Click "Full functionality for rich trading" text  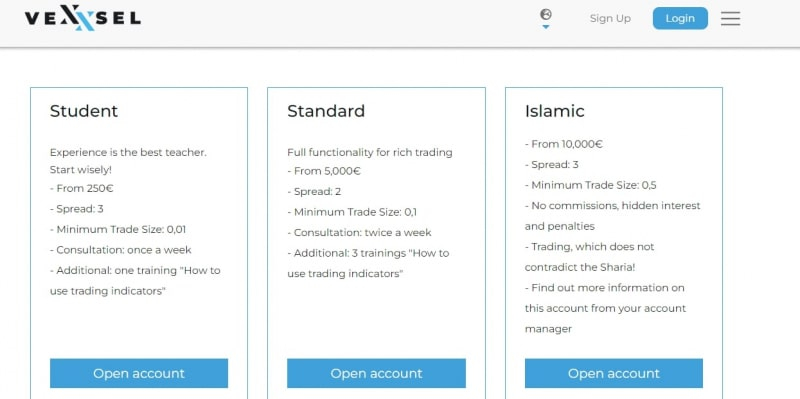pos(370,152)
